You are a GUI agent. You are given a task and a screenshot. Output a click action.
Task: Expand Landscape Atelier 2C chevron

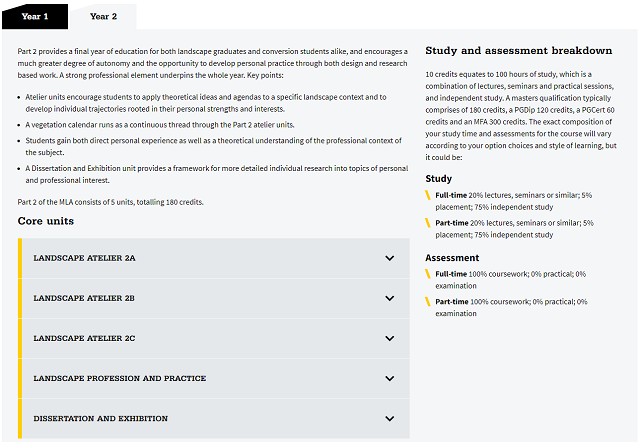(x=390, y=338)
